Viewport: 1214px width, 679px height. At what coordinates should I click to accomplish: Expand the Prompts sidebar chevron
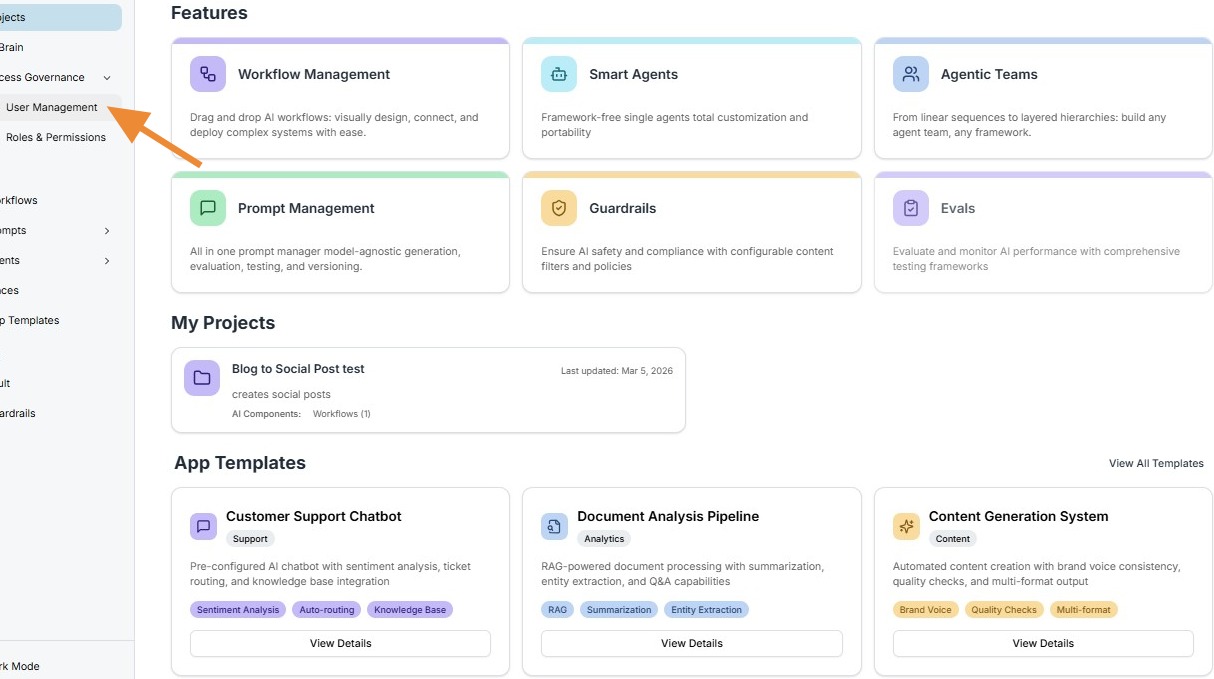click(107, 231)
